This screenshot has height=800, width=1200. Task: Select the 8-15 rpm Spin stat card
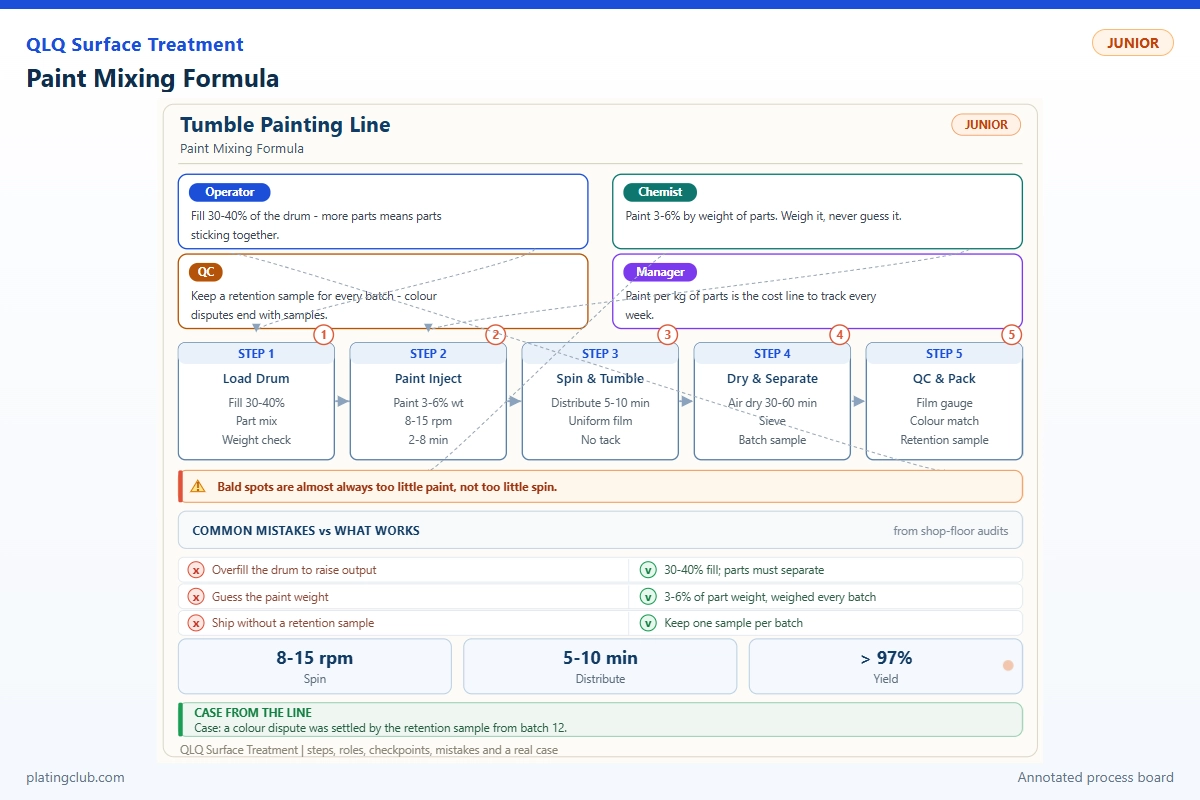coord(315,666)
